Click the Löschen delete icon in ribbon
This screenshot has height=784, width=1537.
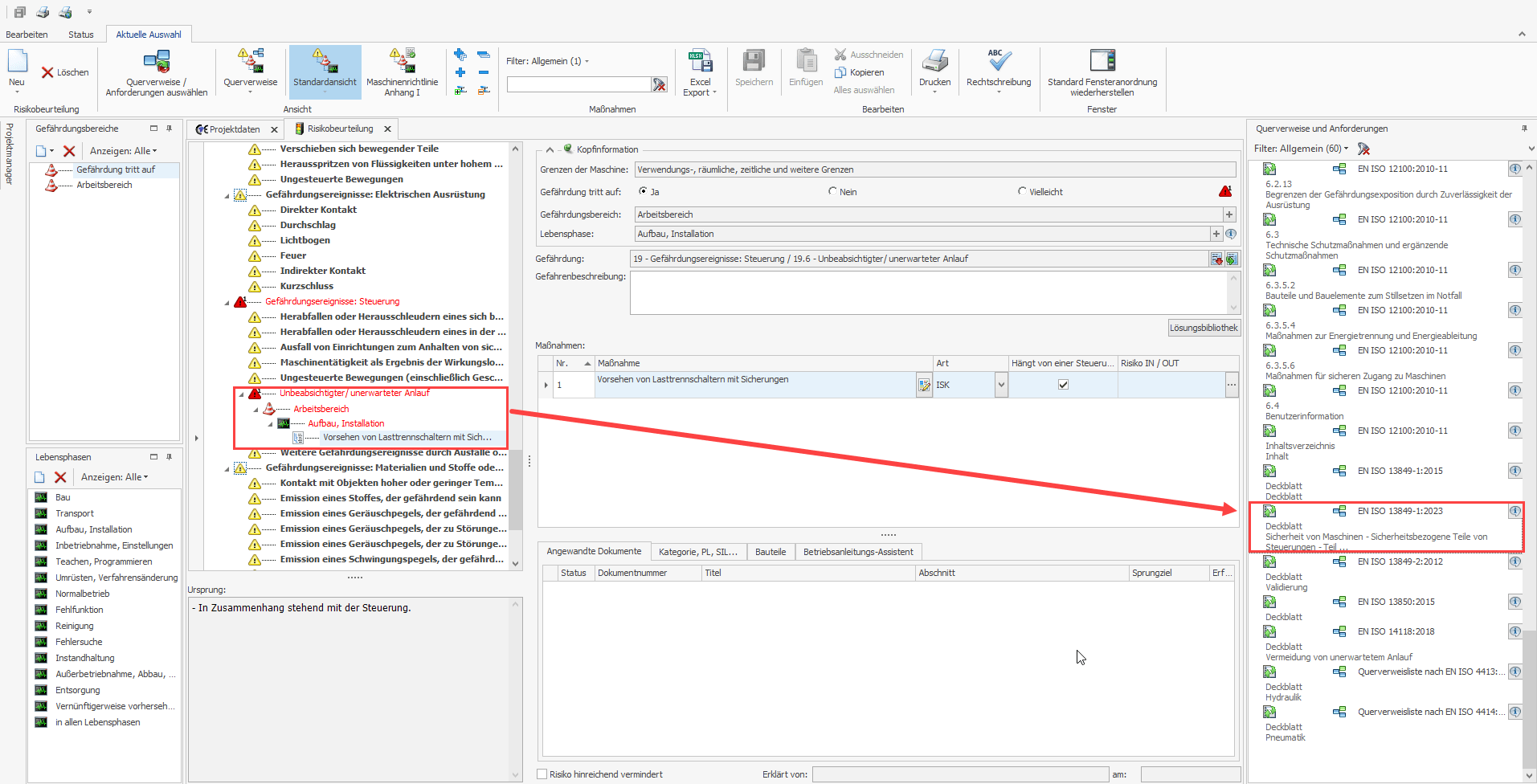coord(48,72)
